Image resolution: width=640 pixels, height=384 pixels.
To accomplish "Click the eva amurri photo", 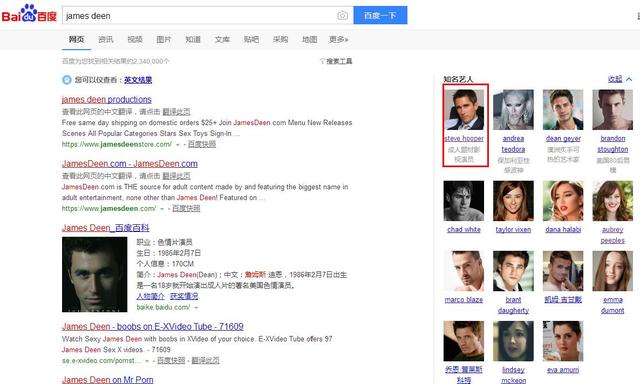I will click(x=563, y=341).
